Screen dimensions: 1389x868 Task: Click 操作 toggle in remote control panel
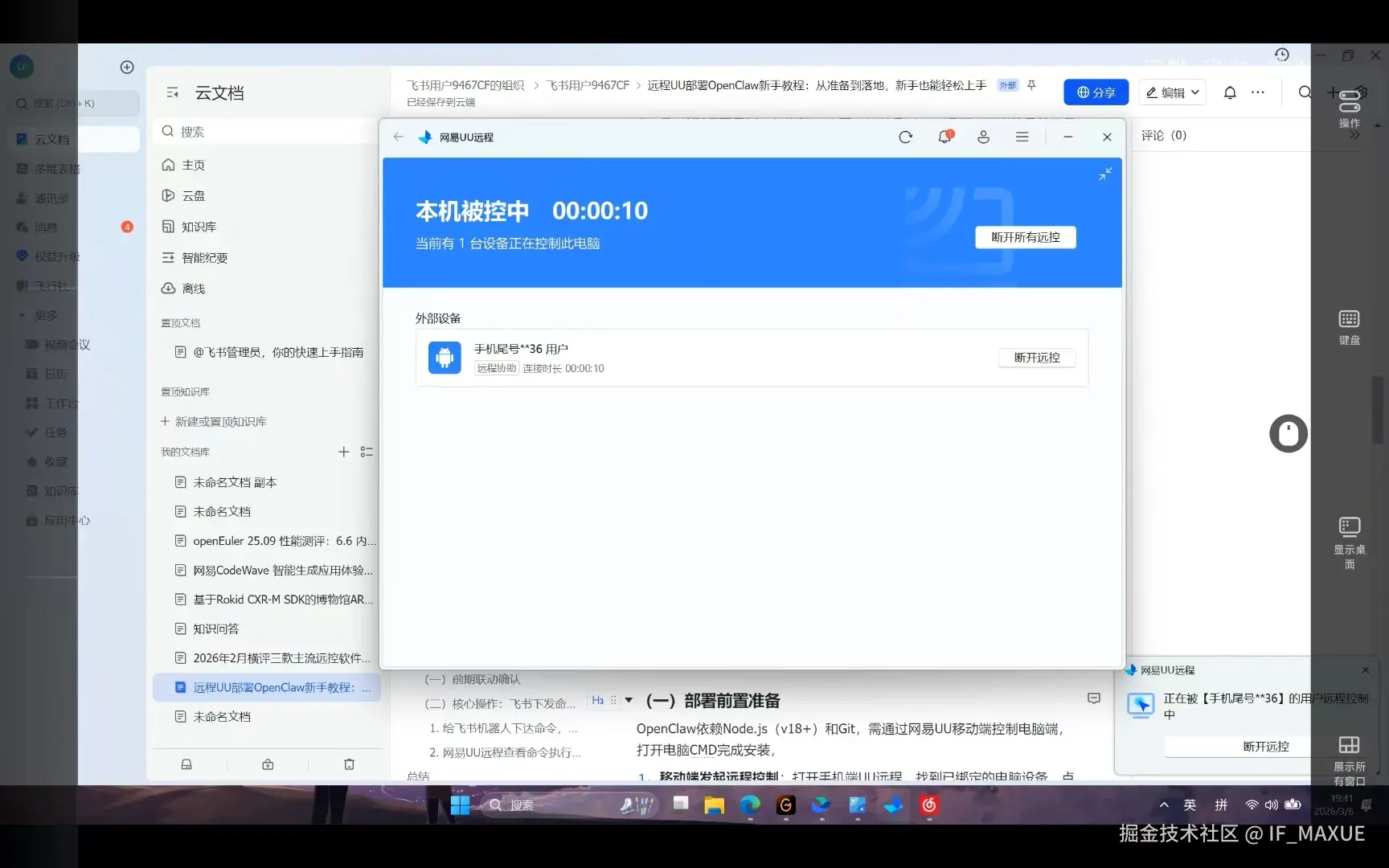coord(1349,110)
